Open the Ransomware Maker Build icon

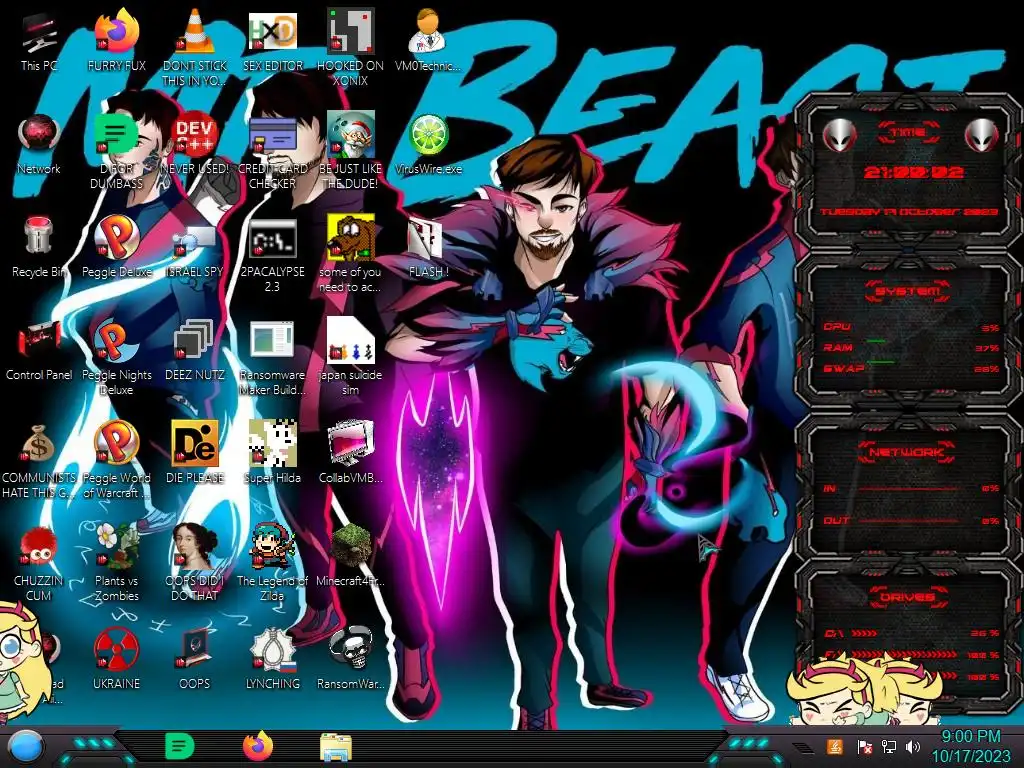click(272, 357)
